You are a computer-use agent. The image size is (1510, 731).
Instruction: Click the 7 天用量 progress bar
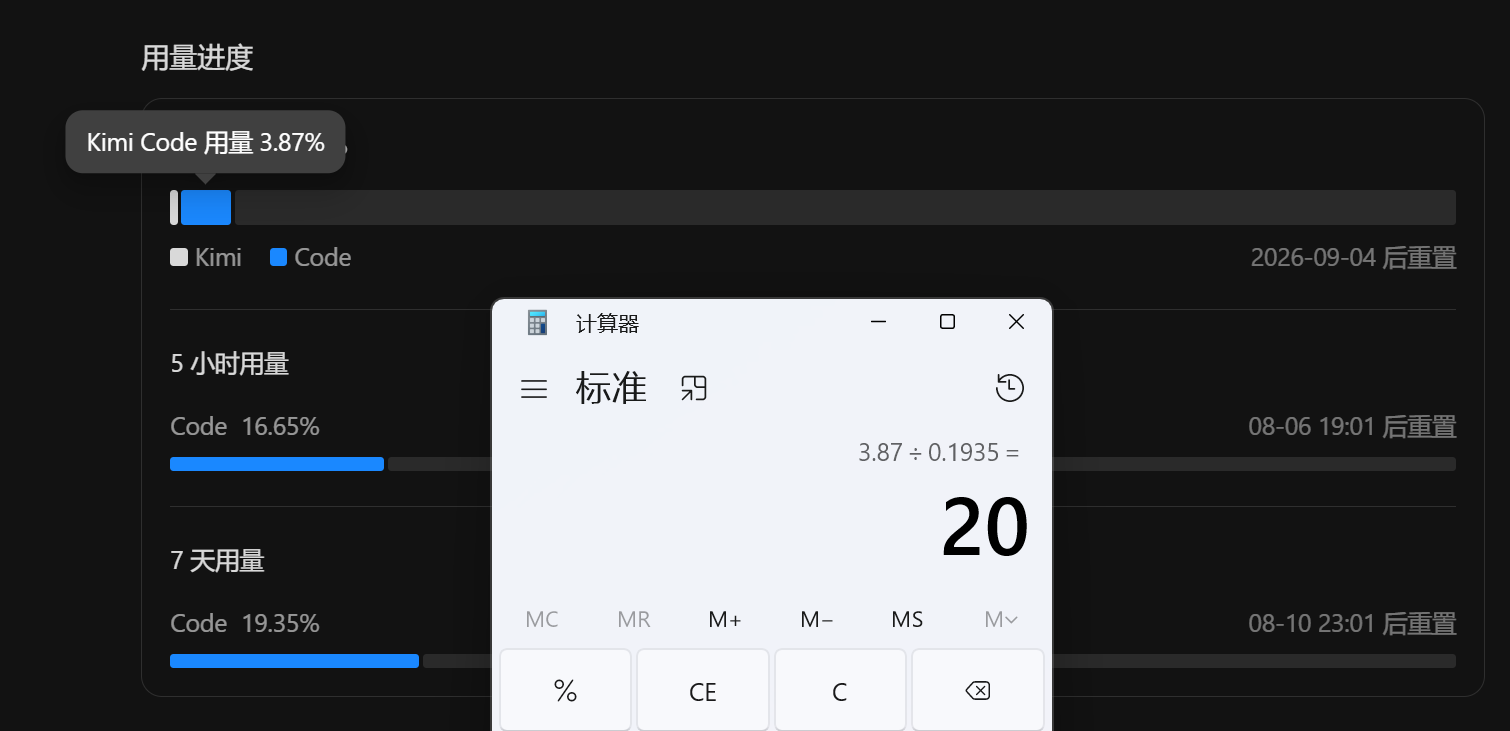click(813, 661)
